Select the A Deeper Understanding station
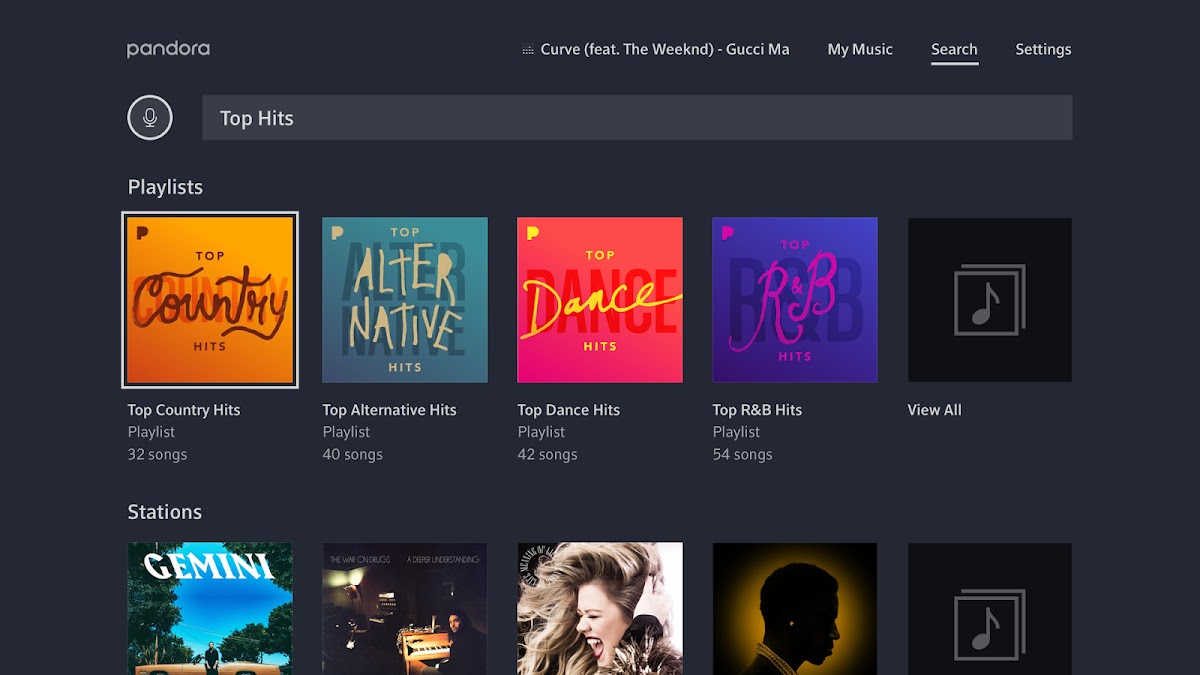Image resolution: width=1200 pixels, height=675 pixels. coord(405,608)
